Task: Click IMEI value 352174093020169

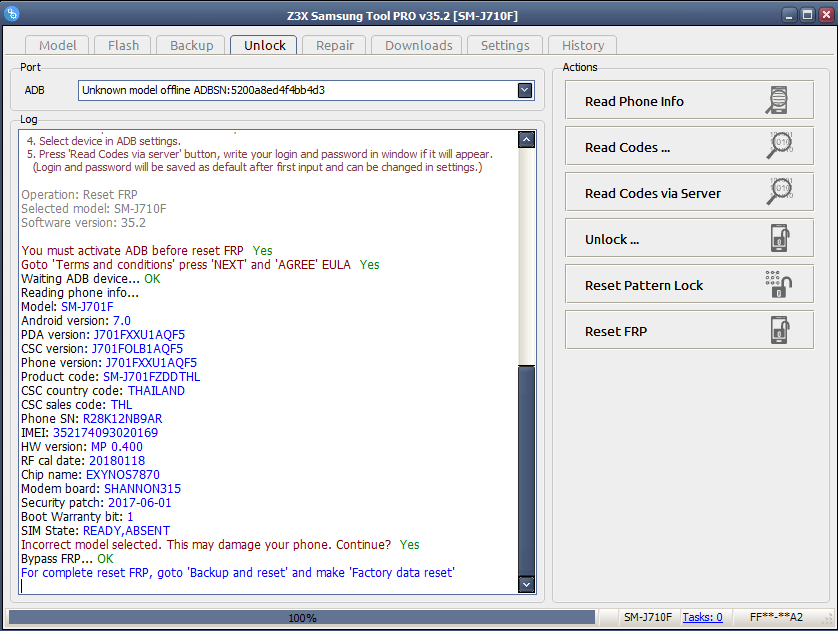Action: click(x=105, y=433)
